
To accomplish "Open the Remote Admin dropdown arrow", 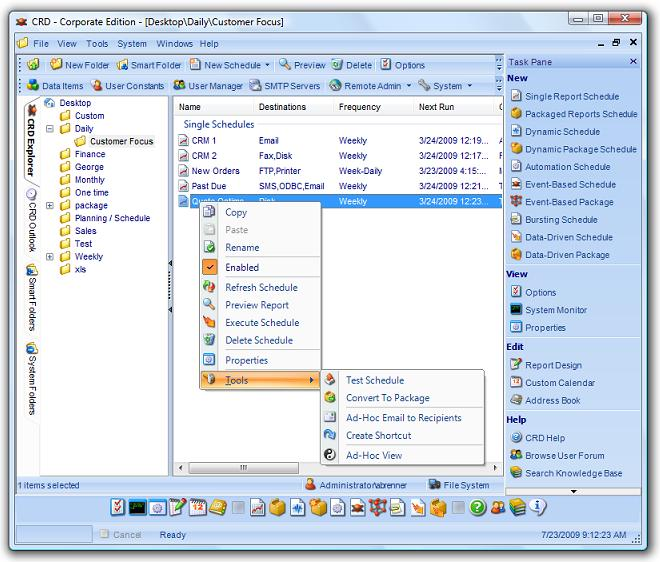I will click(409, 85).
